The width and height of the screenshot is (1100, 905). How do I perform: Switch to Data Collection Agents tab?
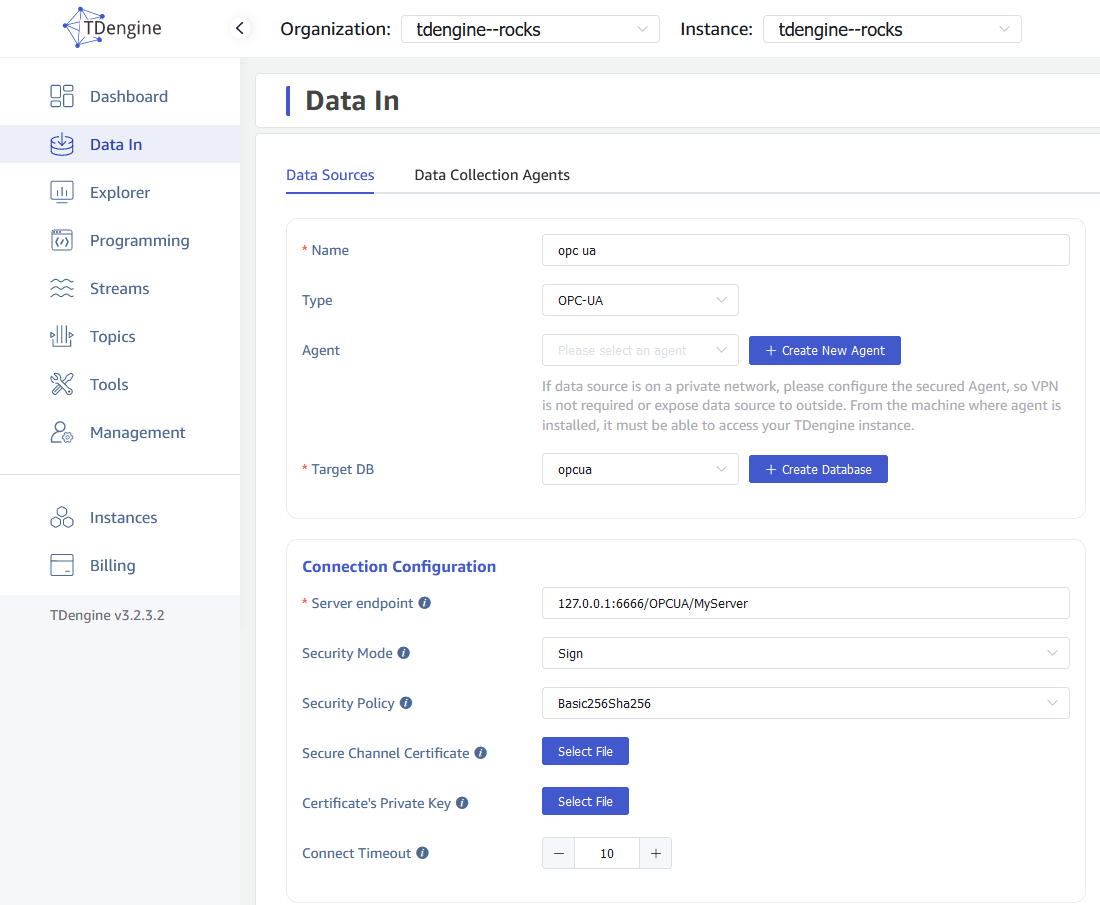pos(492,175)
